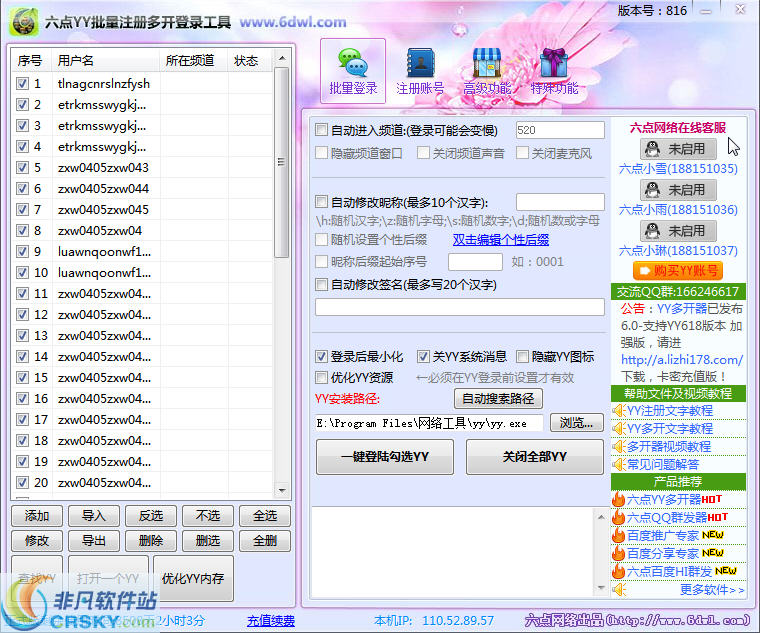Uncheck 登录后最小化 option
The image size is (760, 633).
(321, 357)
